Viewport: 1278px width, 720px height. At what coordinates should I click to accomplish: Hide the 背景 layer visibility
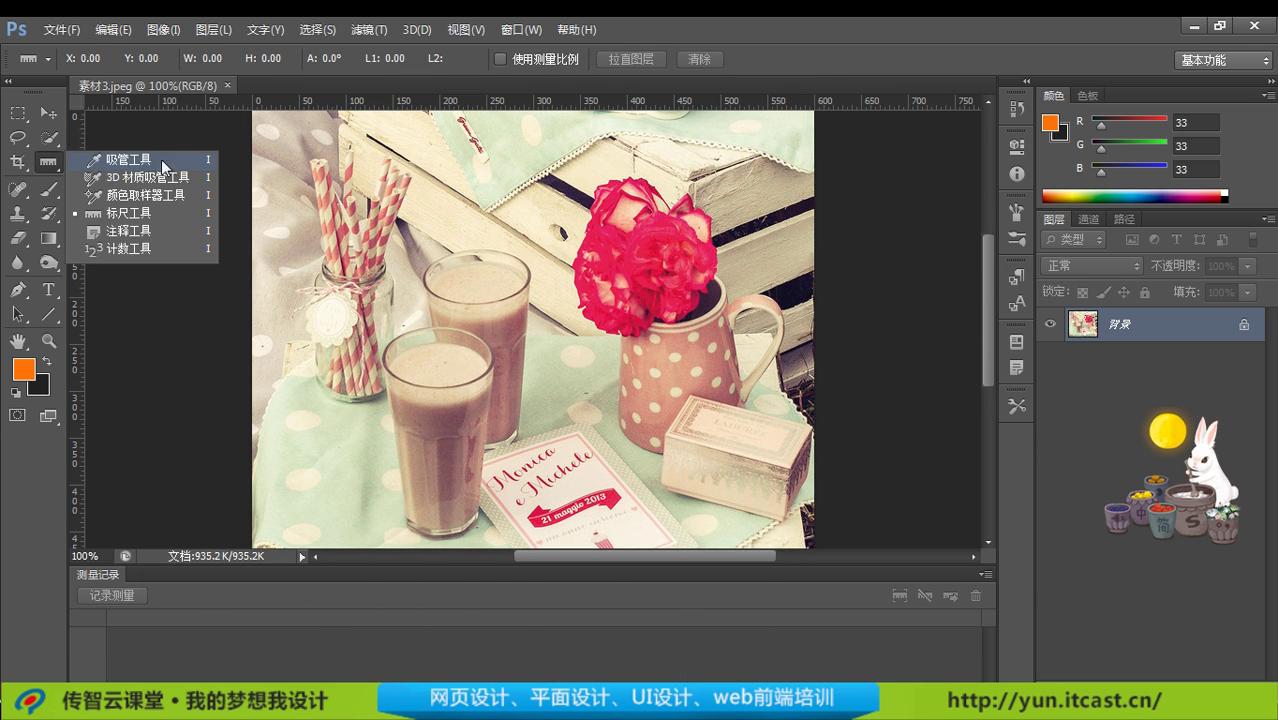point(1049,323)
